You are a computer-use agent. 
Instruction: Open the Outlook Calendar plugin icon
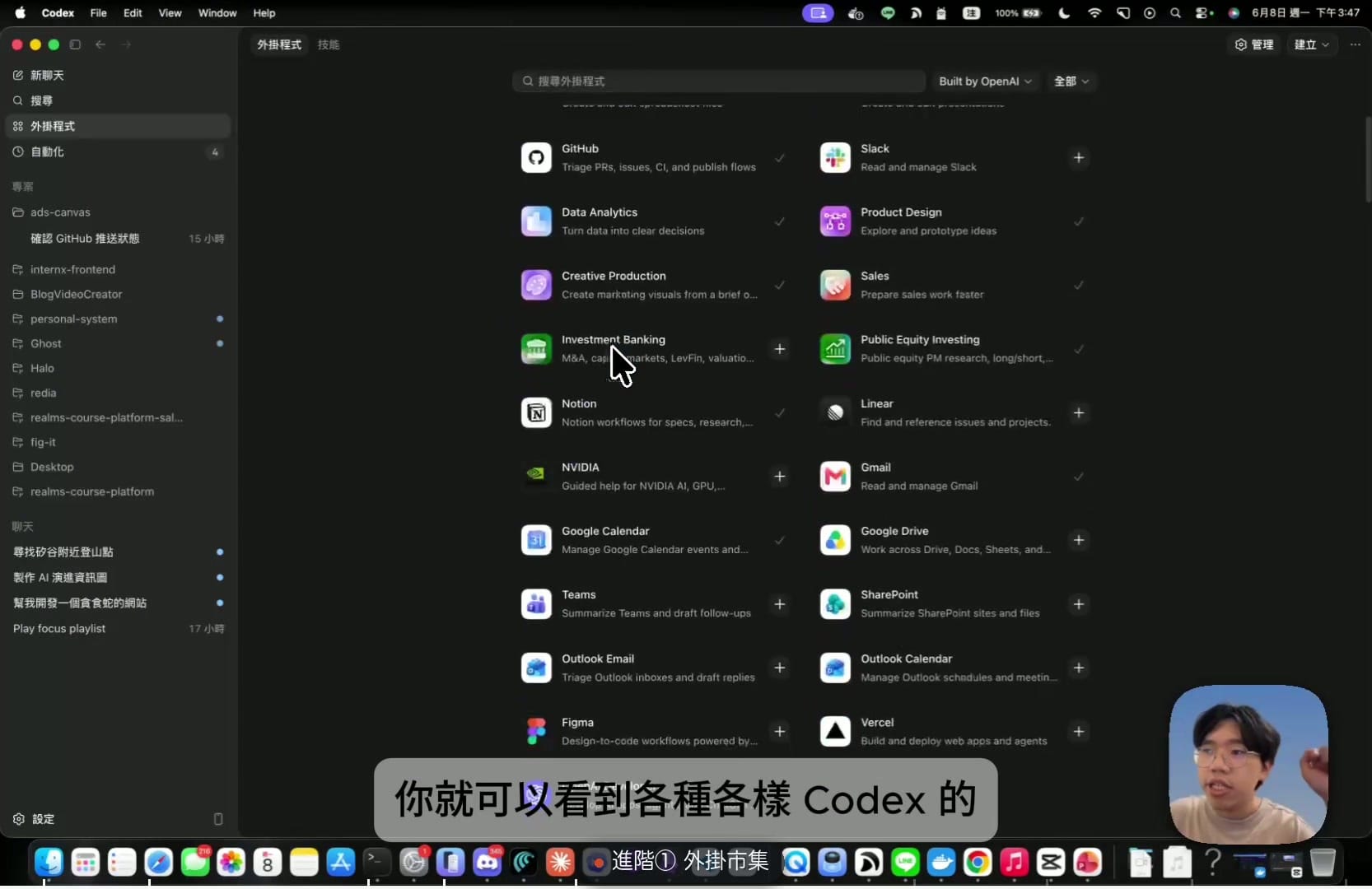[835, 668]
